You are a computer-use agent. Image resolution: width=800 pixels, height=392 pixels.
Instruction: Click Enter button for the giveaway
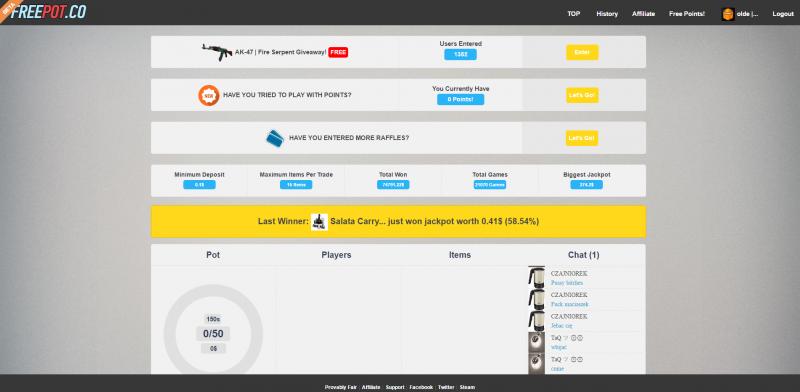tap(582, 52)
